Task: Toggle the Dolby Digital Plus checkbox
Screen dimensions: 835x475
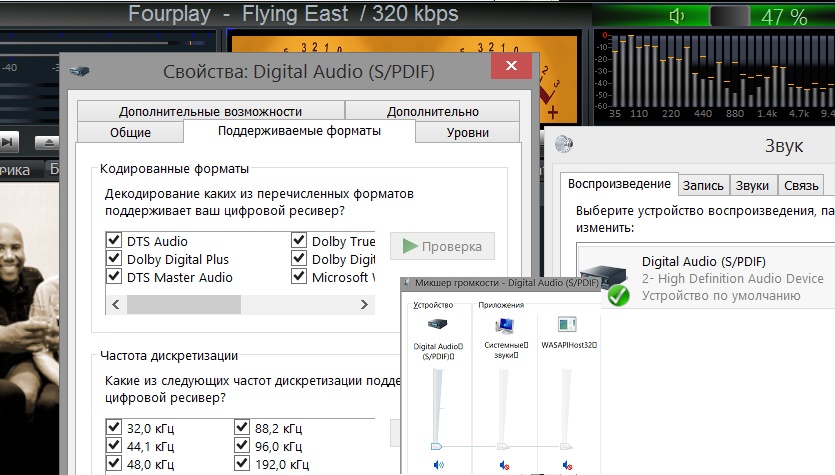Action: (113, 259)
